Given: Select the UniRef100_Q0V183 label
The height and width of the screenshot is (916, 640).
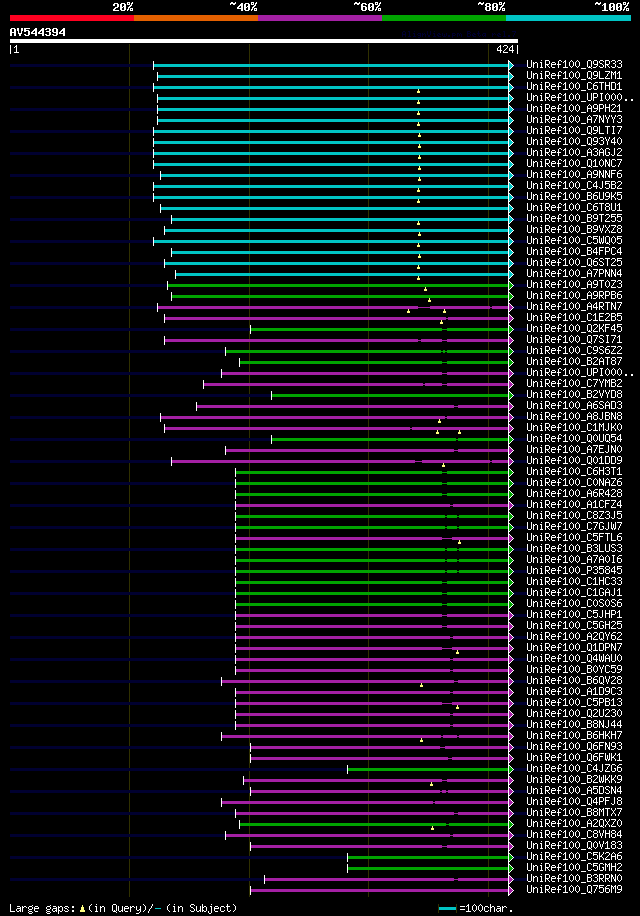Looking at the screenshot, I should [574, 846].
